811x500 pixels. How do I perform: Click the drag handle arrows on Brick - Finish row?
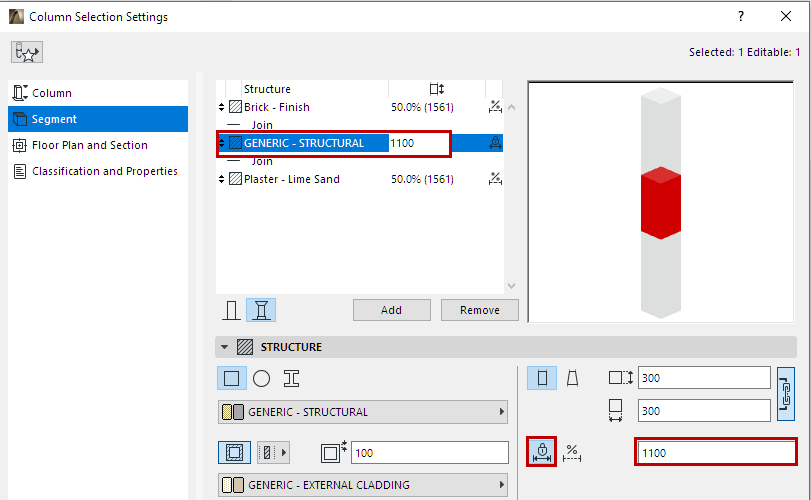click(221, 107)
